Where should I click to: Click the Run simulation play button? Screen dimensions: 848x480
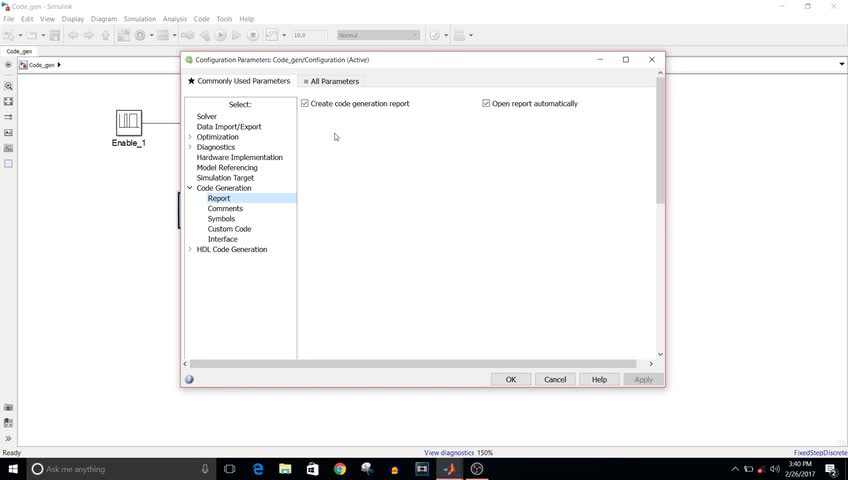pos(220,35)
